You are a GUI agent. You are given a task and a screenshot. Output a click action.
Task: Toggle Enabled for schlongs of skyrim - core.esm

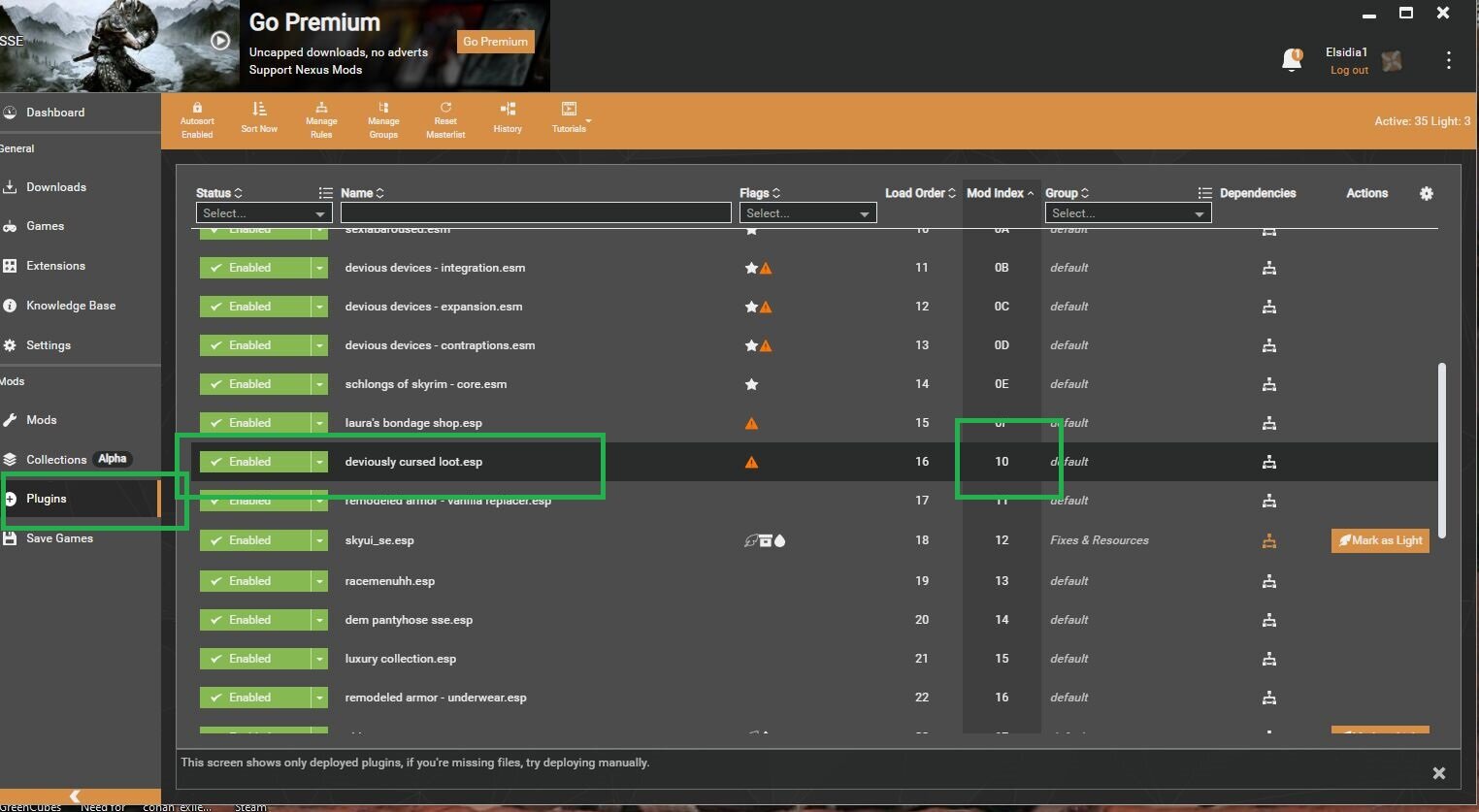[254, 384]
